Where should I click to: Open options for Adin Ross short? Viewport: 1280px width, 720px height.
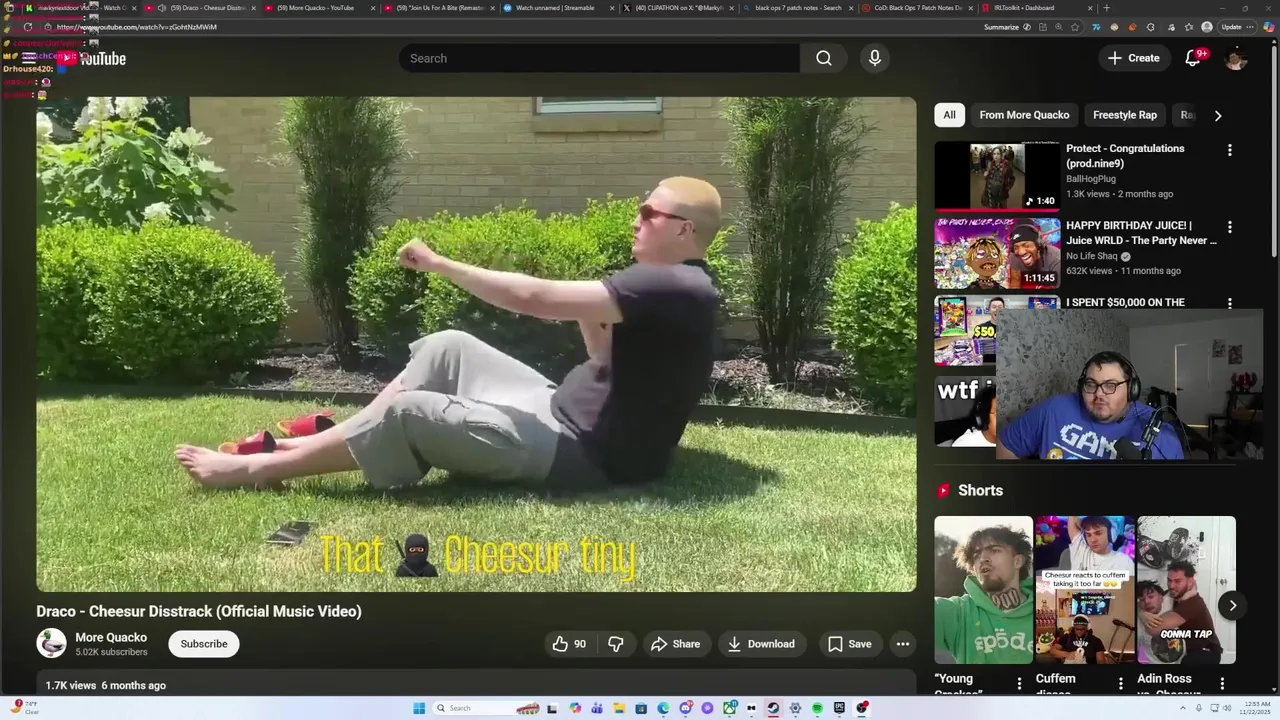click(x=1222, y=683)
